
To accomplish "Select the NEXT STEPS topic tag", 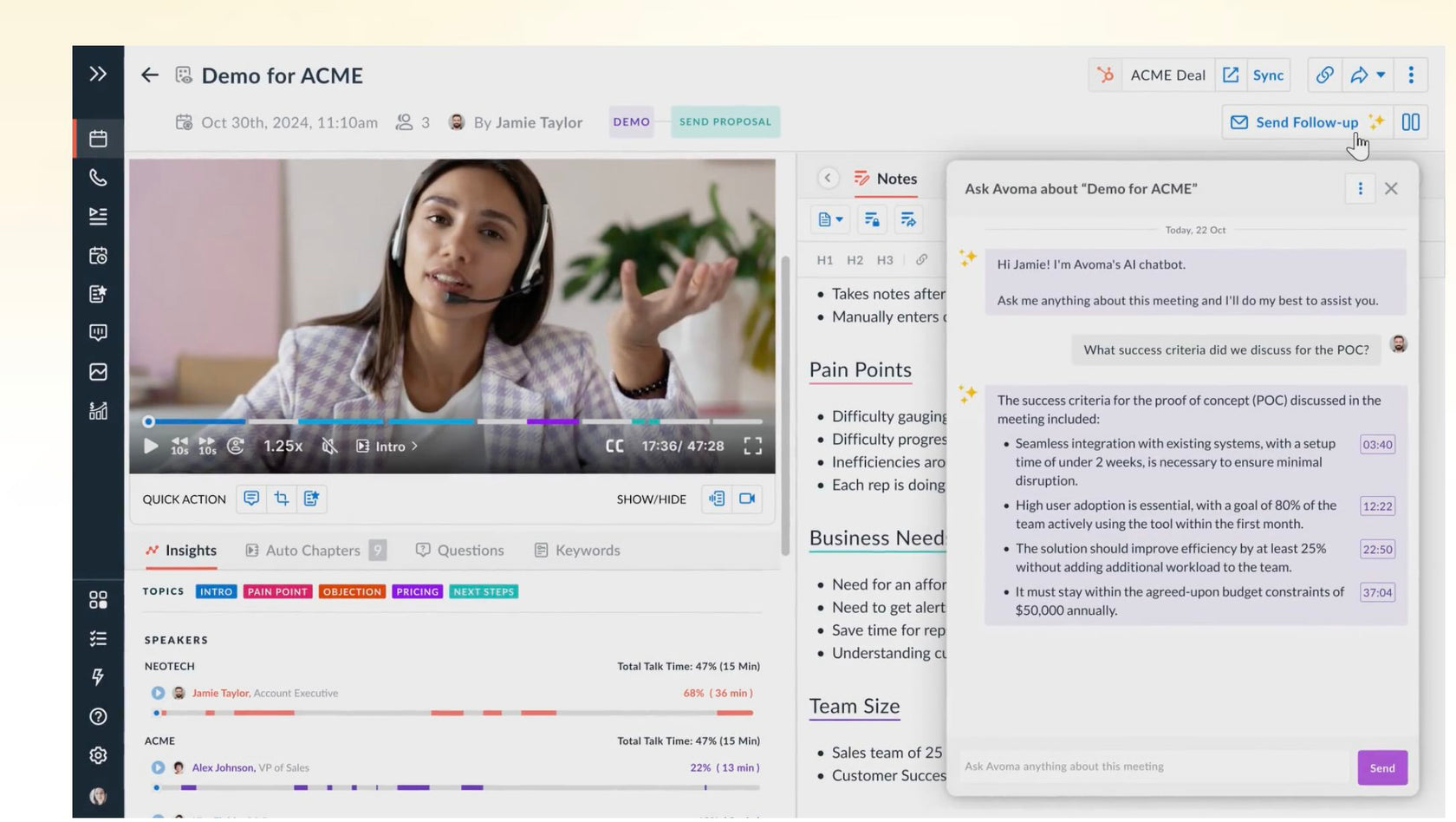I will click(x=484, y=591).
